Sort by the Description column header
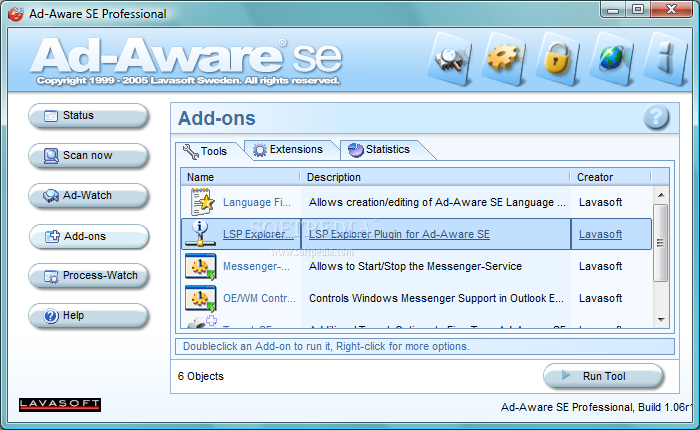The height and width of the screenshot is (430, 700). click(x=435, y=177)
